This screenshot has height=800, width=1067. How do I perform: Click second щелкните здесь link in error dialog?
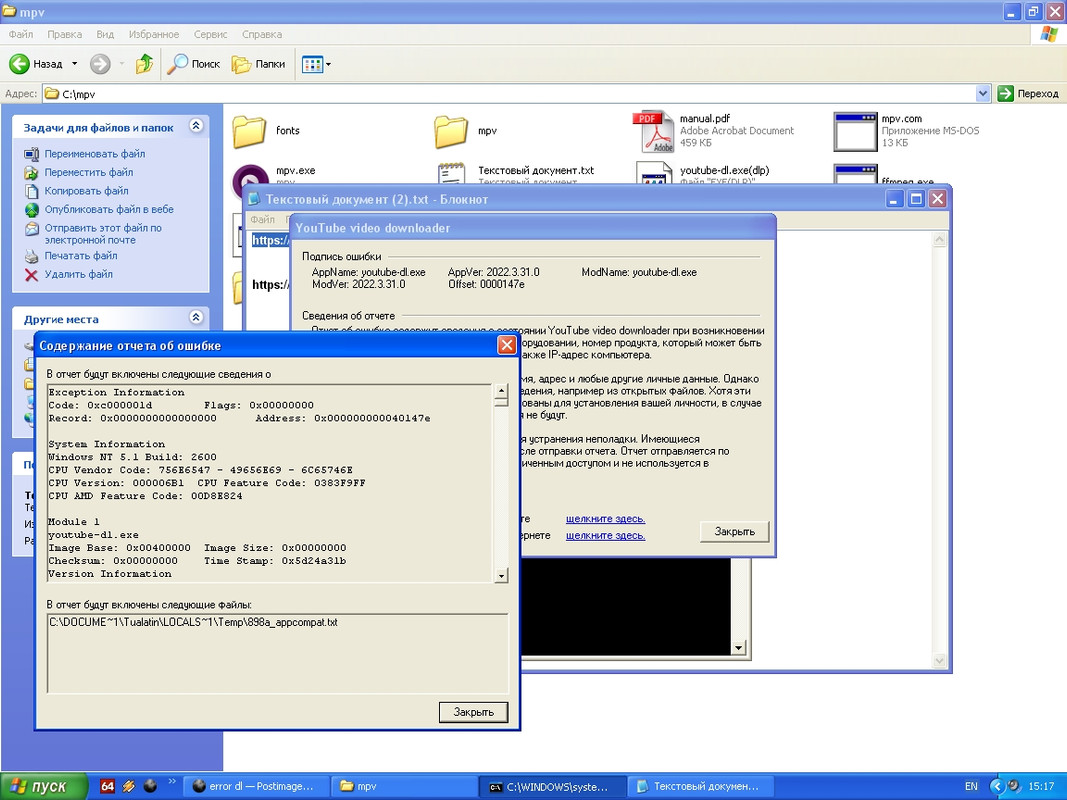[x=605, y=535]
